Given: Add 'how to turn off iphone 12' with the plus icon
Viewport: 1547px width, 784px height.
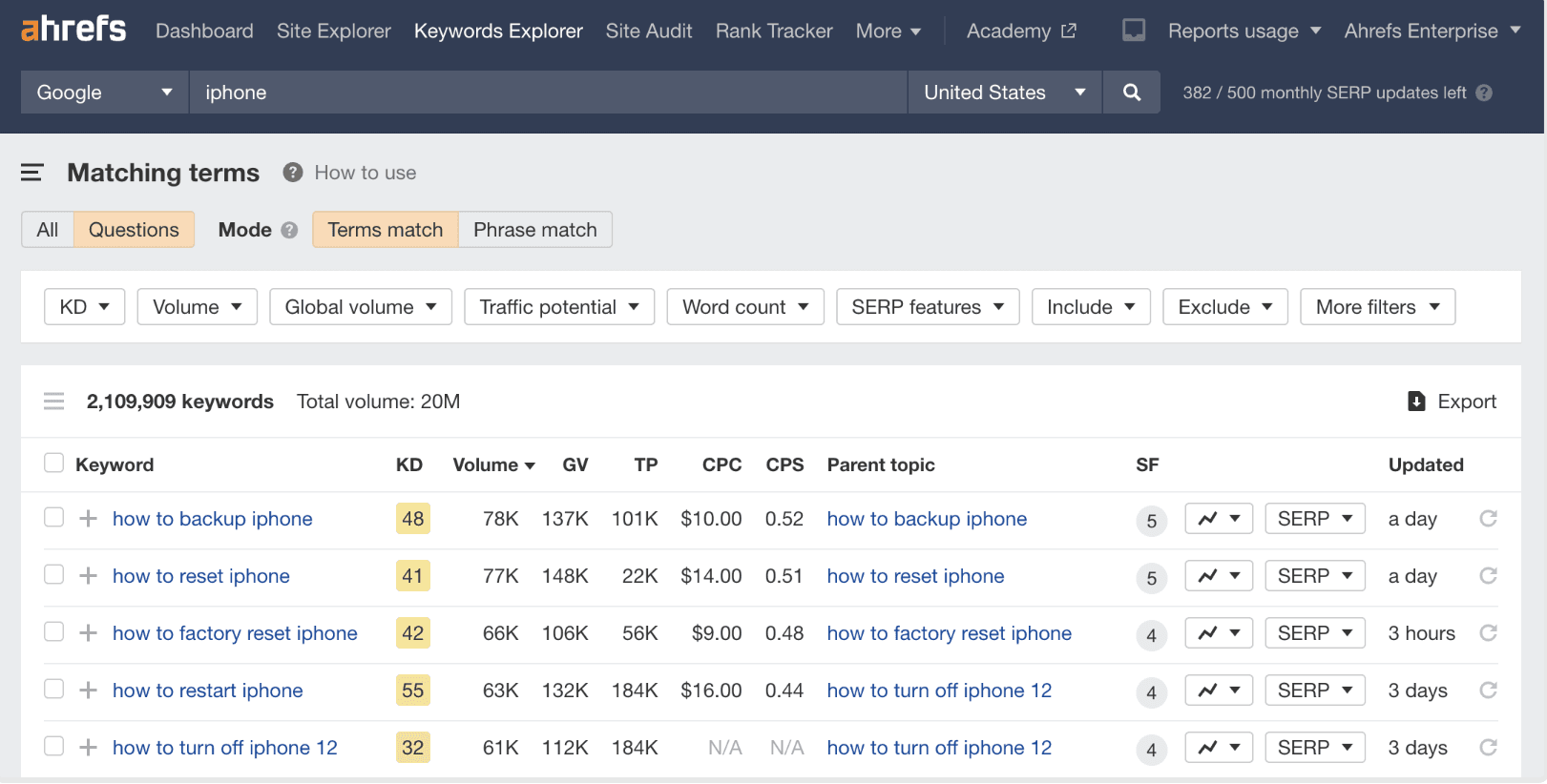Looking at the screenshot, I should point(88,748).
